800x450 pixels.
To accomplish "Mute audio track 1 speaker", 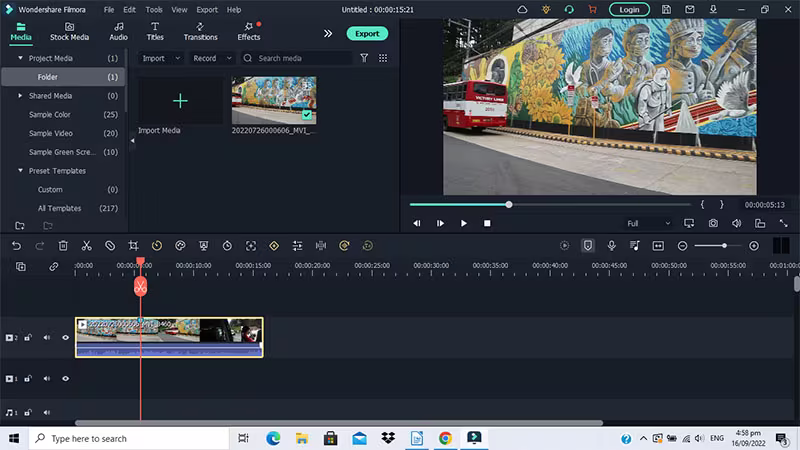I will click(x=46, y=412).
